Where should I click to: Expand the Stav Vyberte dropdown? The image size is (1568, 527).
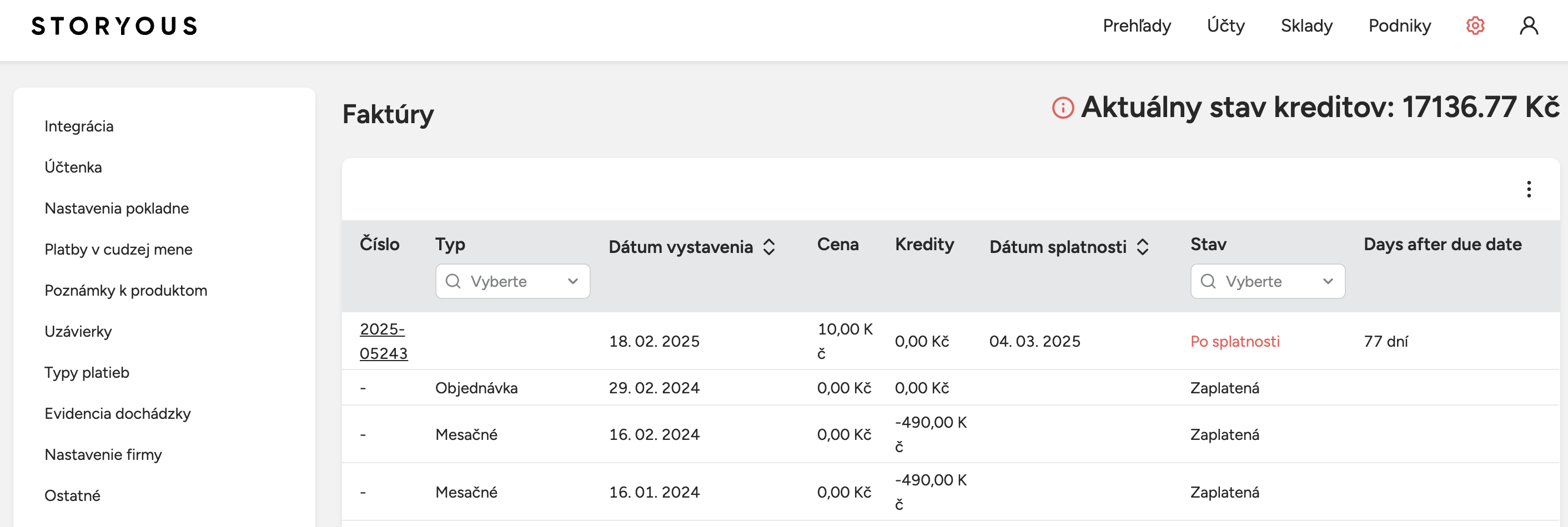(1267, 281)
